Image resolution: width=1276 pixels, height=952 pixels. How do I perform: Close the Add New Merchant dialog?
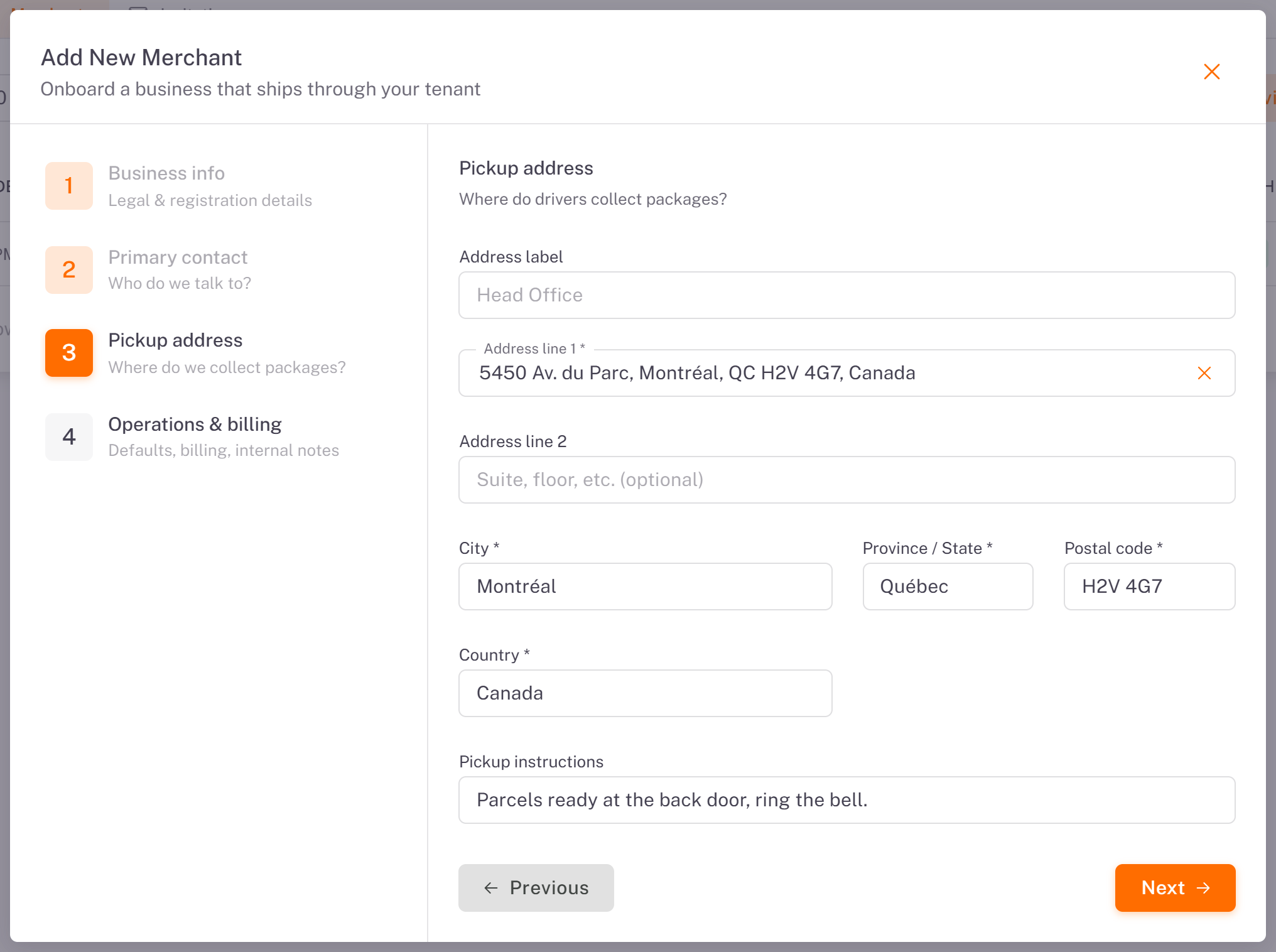[1211, 72]
